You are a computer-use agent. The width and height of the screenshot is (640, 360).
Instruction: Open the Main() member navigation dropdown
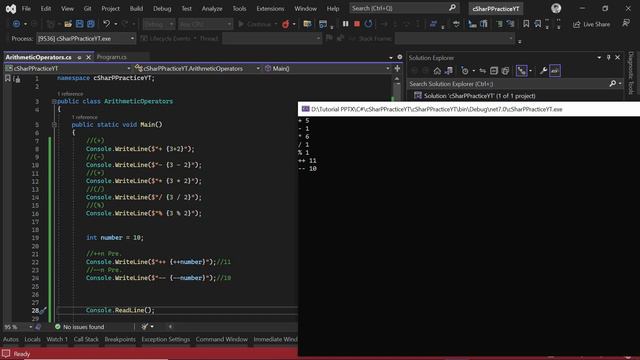tap(327, 69)
